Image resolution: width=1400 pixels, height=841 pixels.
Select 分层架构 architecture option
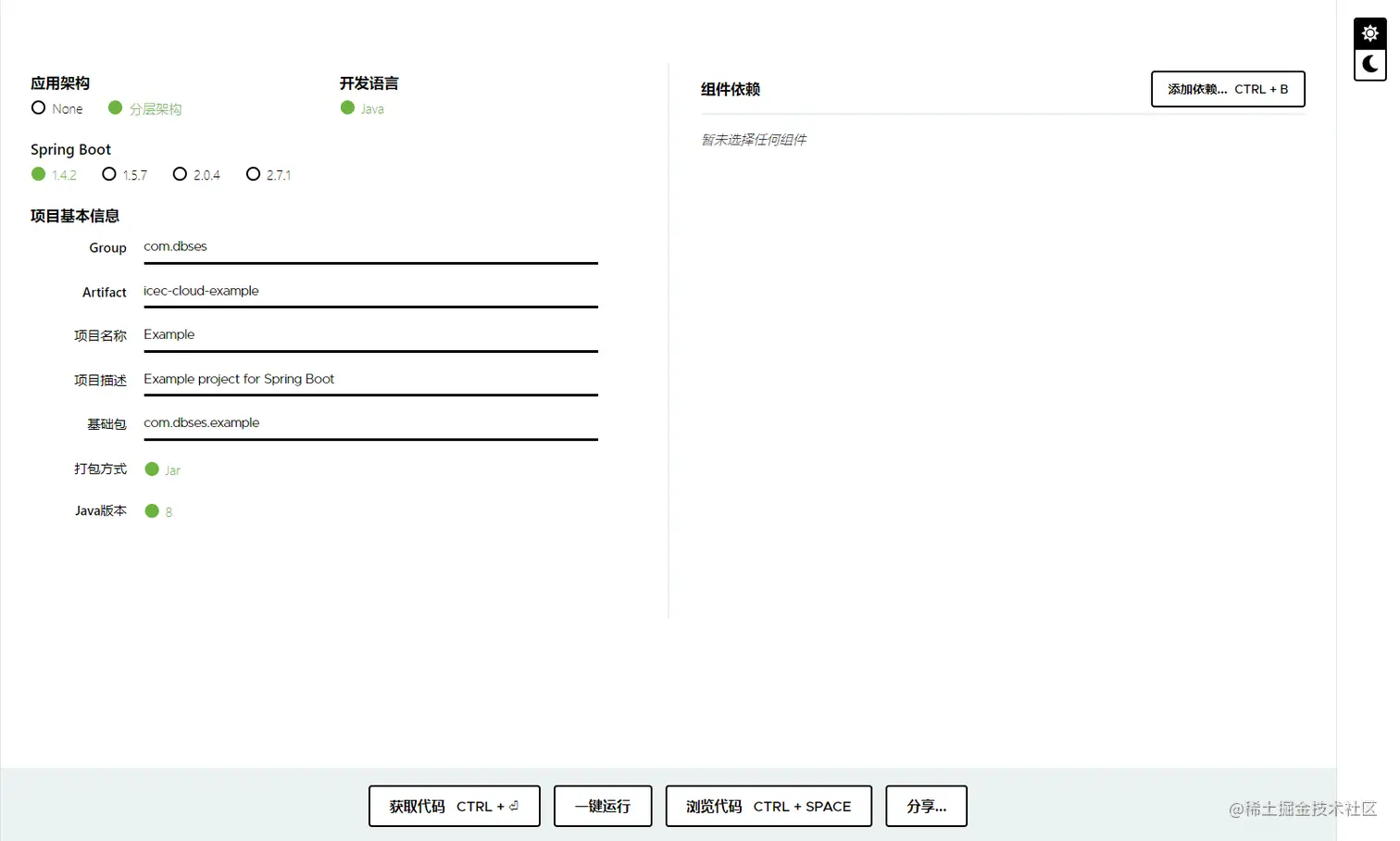144,108
